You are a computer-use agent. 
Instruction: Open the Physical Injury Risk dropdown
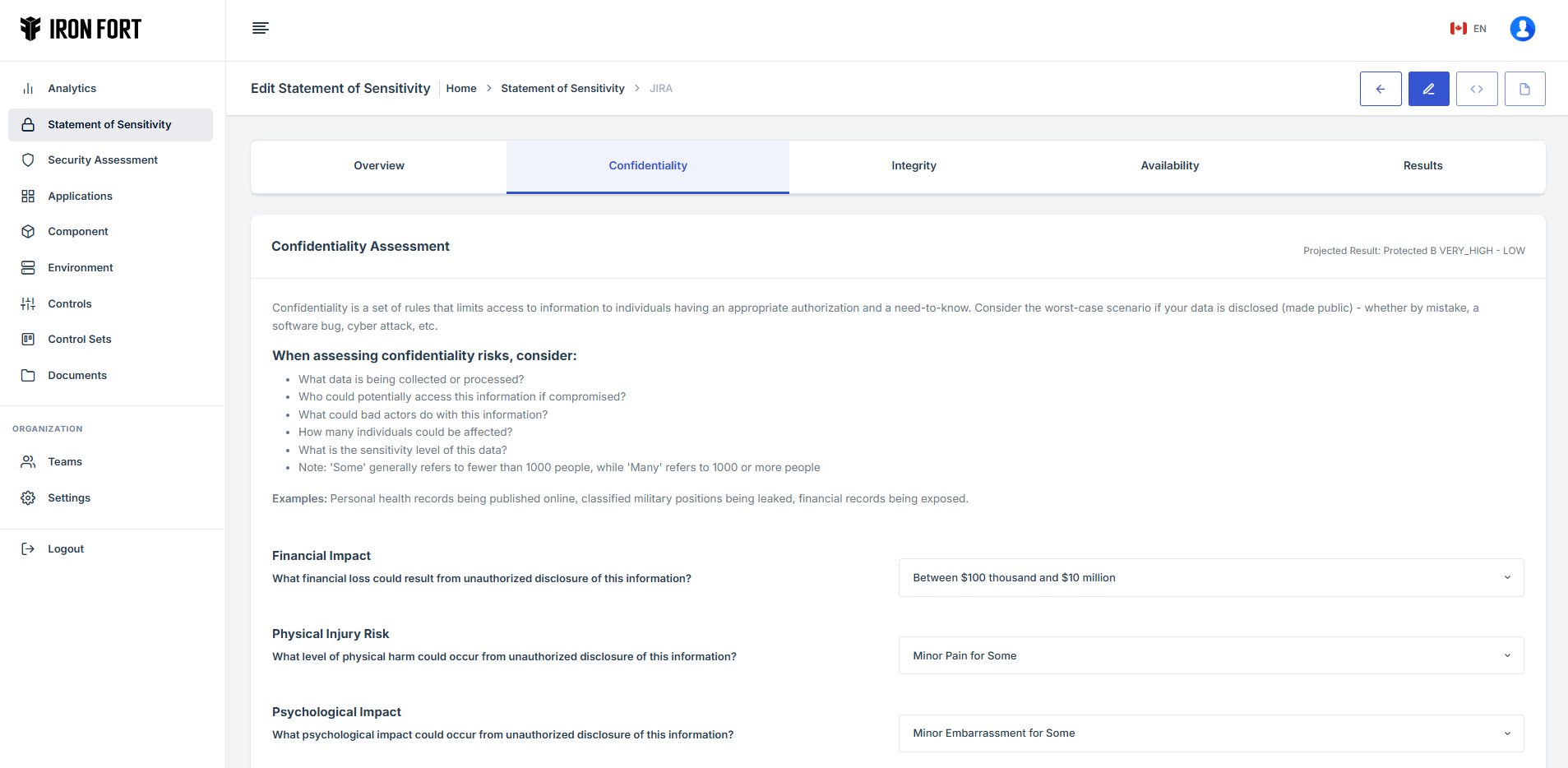1210,656
